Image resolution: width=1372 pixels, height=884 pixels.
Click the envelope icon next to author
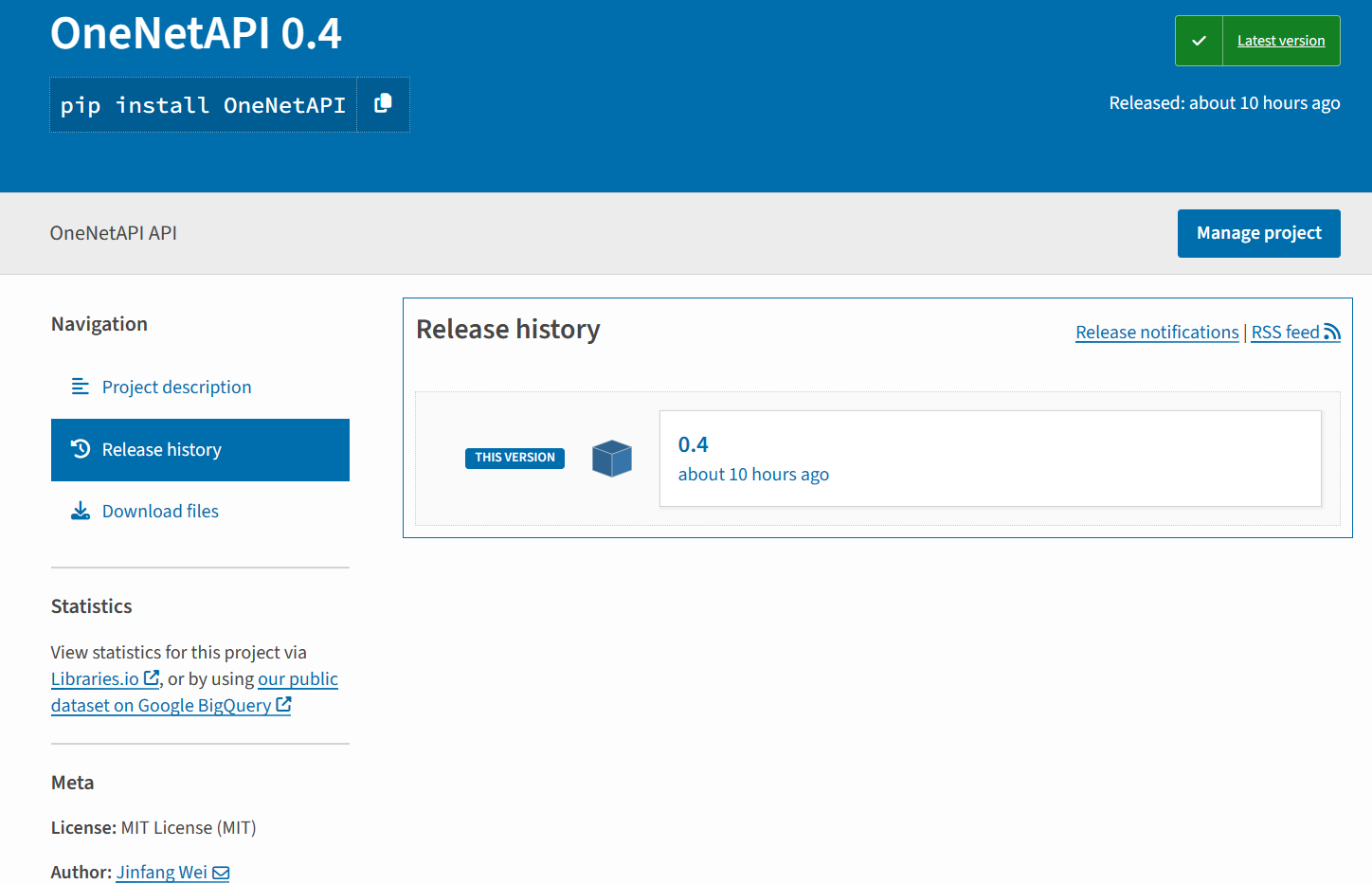coord(221,873)
